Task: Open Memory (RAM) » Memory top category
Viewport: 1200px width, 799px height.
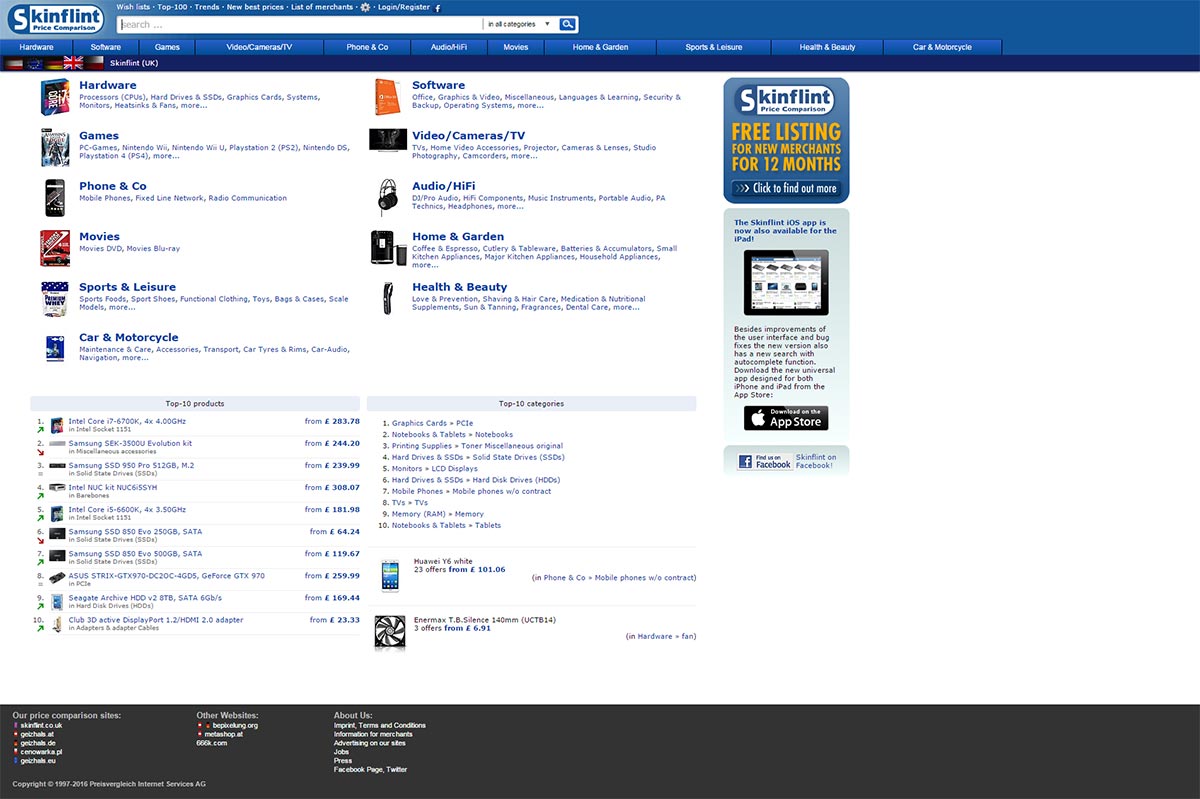Action: [x=438, y=514]
